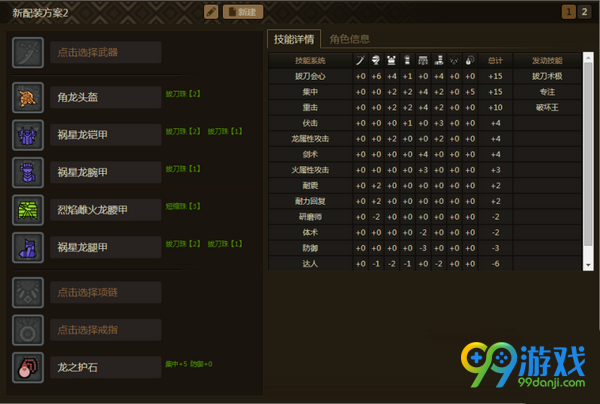
Task: Click the 技能系统 column header
Action: (310, 60)
